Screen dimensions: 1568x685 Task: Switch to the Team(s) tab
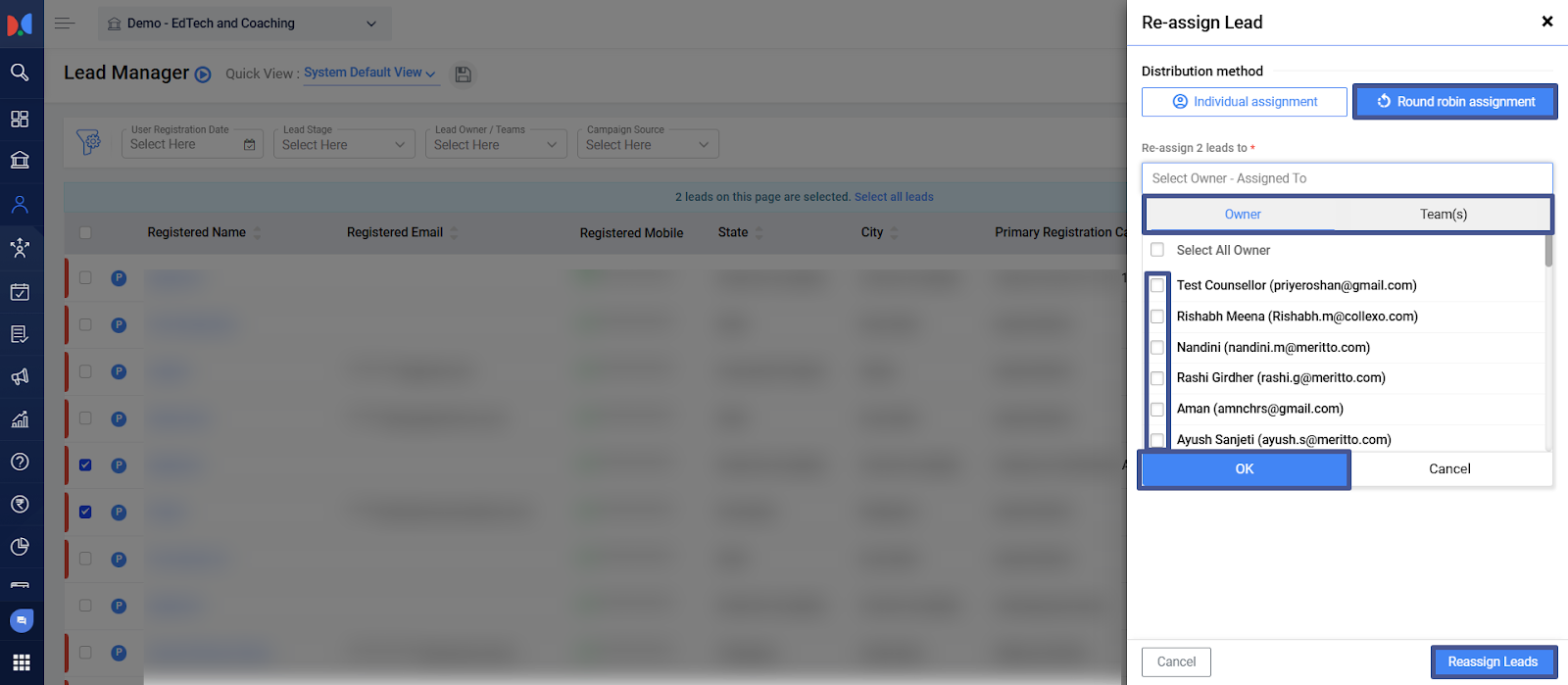click(x=1443, y=215)
